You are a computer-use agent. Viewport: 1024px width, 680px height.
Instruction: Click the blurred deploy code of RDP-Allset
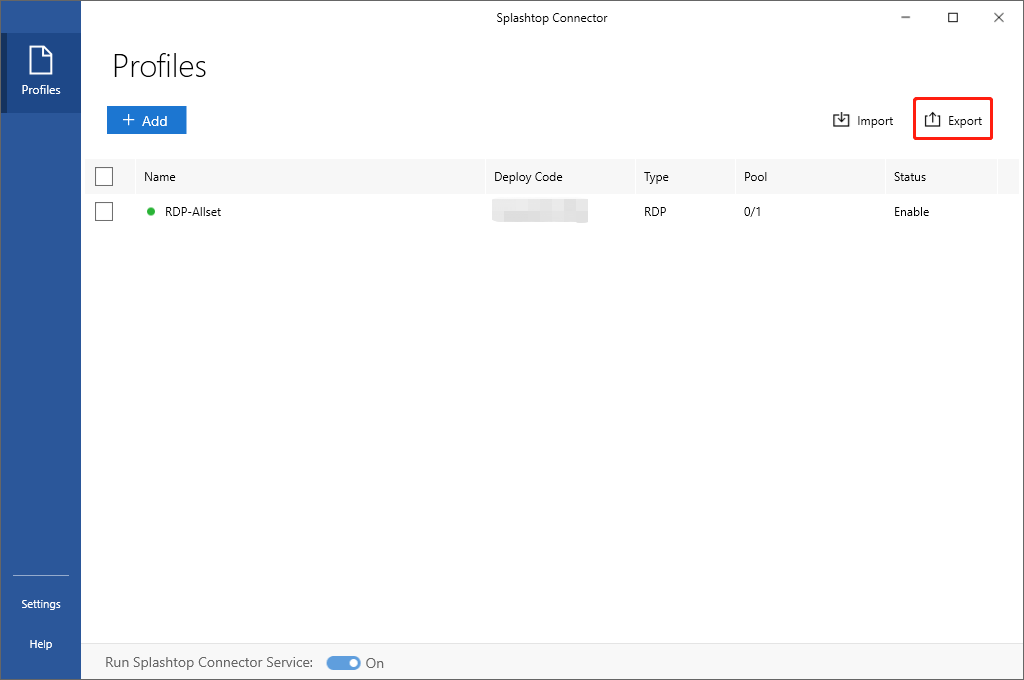click(x=540, y=211)
